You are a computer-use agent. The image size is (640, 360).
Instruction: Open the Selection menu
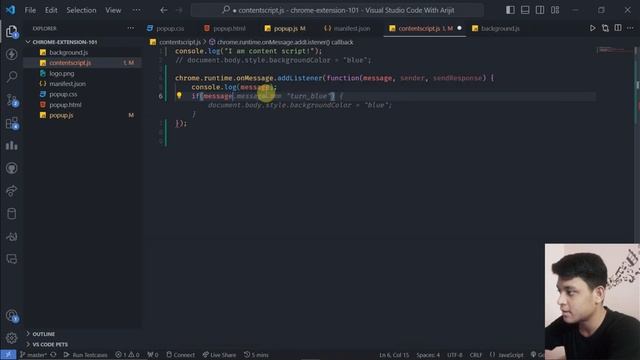[81, 10]
